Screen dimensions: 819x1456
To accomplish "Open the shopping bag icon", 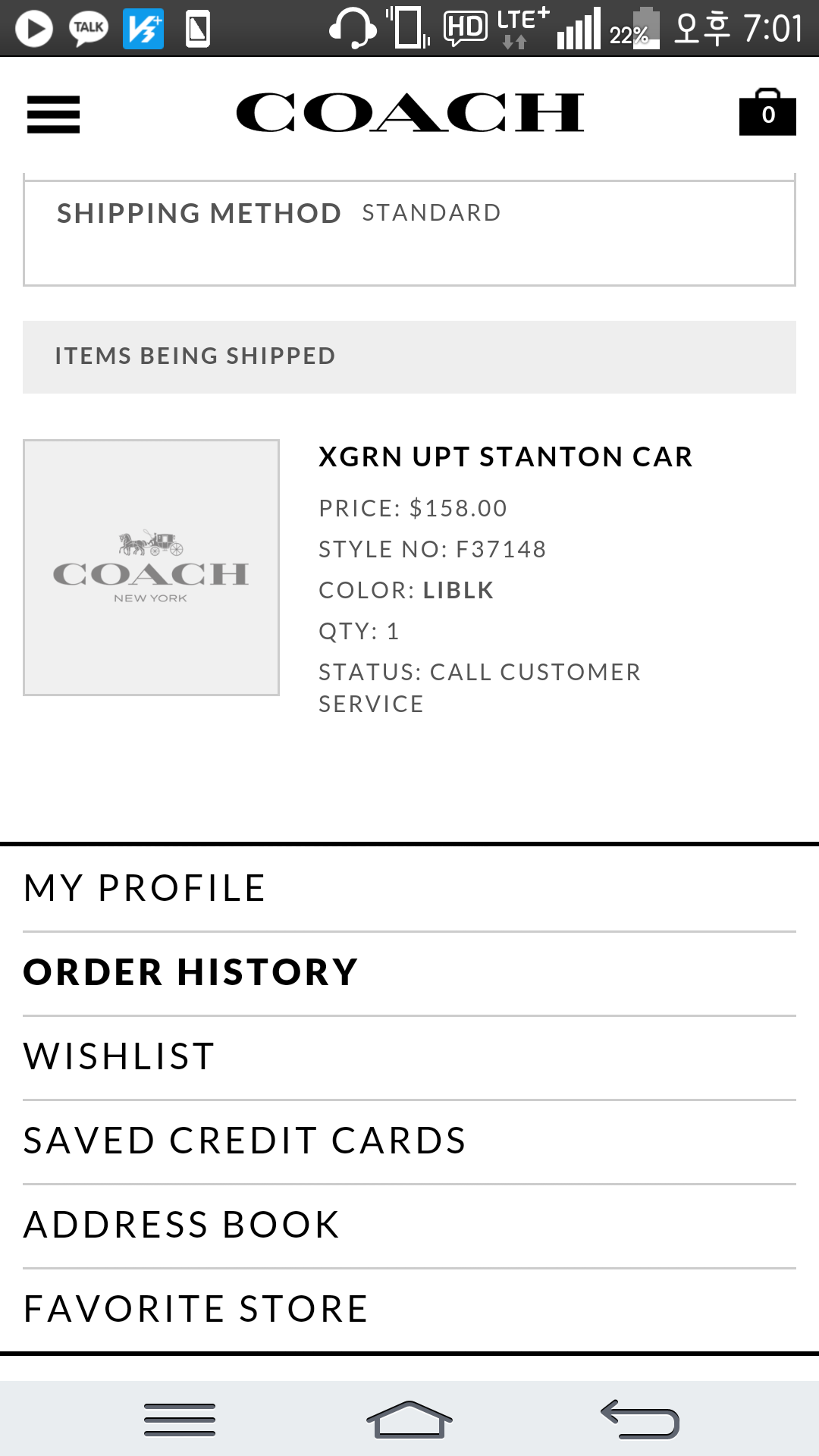I will (767, 112).
